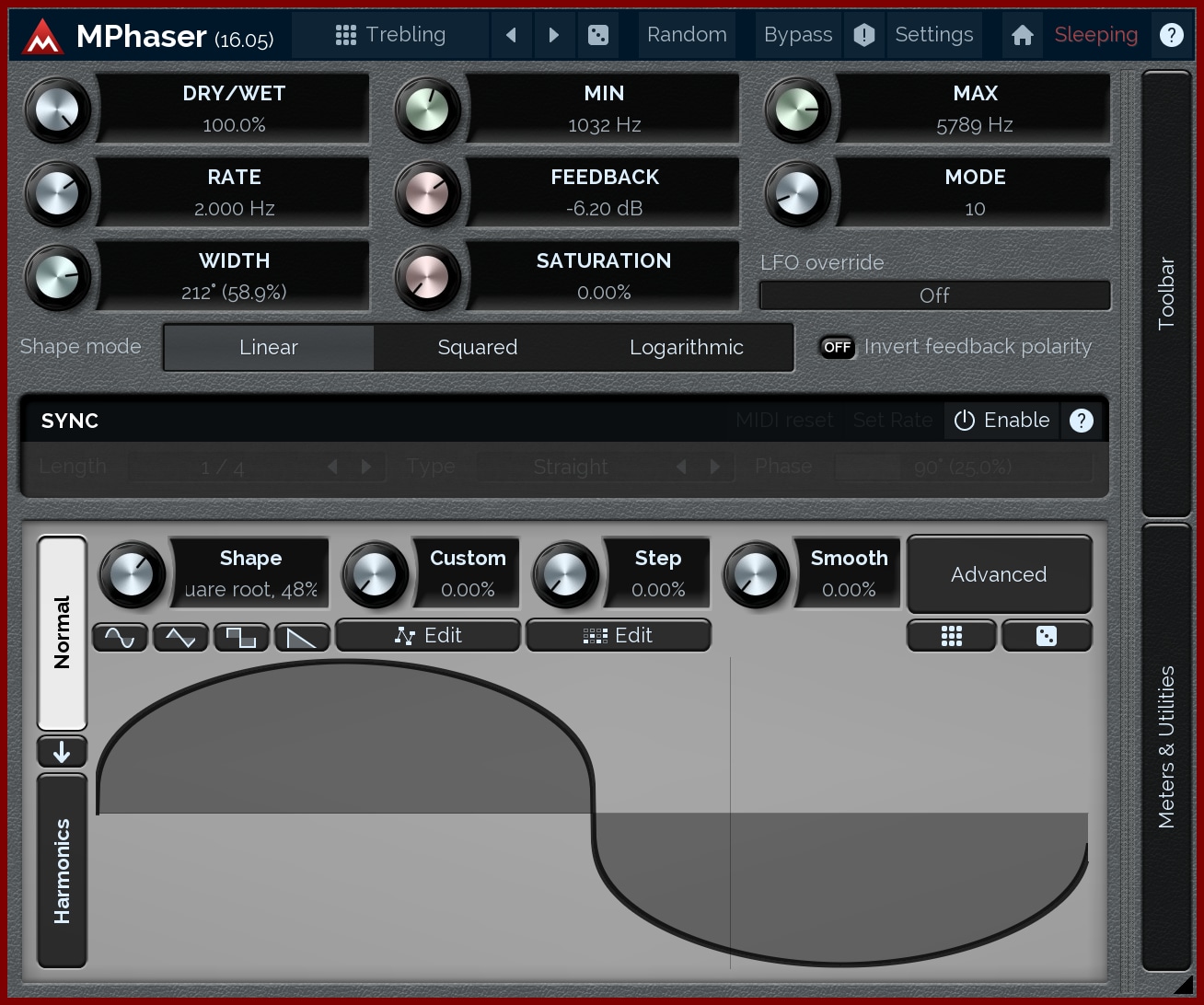The height and width of the screenshot is (1005, 1204).
Task: Expand the Meters & Utilities side panel
Action: coord(1166,746)
